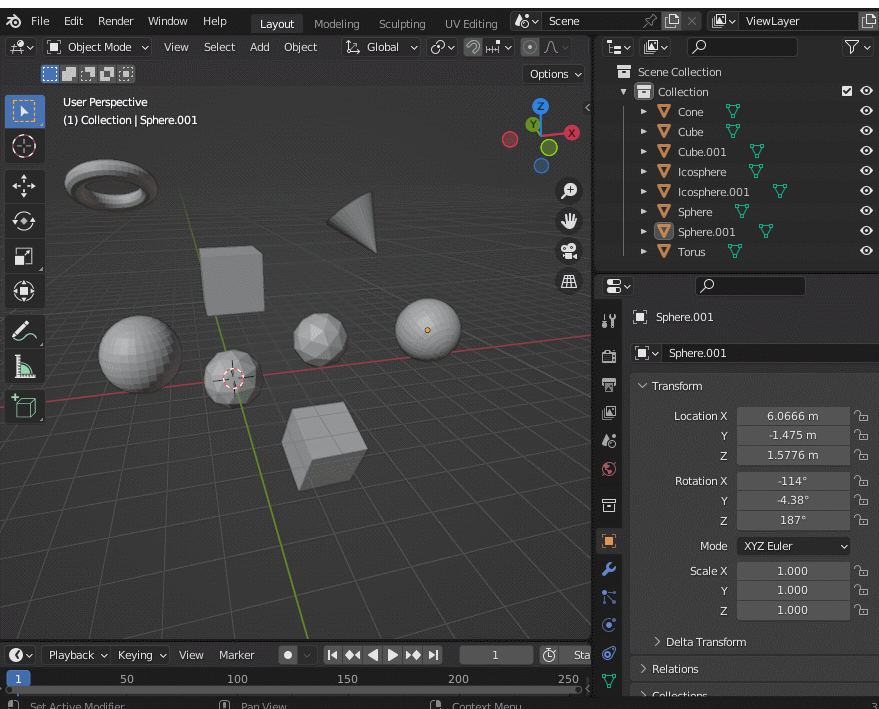Open Modifier Properties with the wrench icon

[x=609, y=569]
